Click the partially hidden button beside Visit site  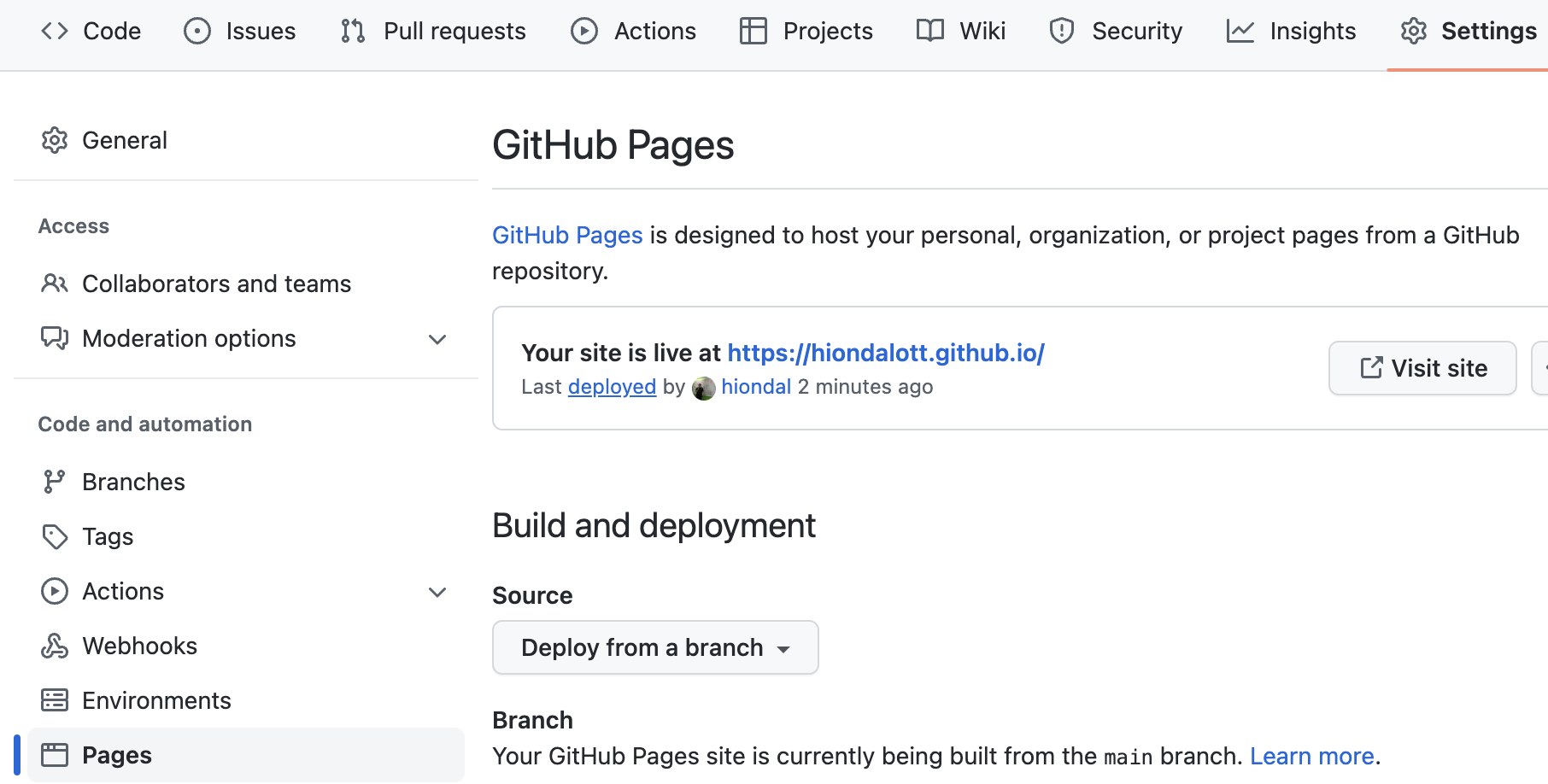[x=1539, y=368]
